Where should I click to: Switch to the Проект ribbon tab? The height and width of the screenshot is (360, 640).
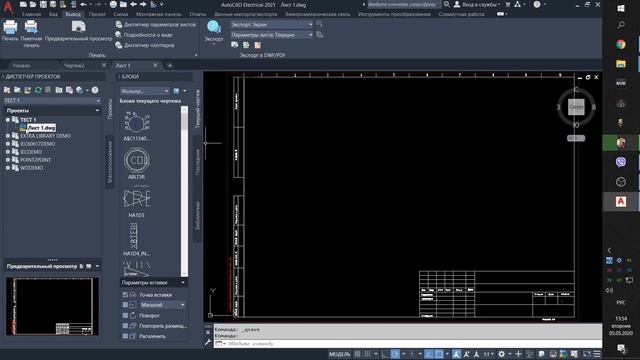pos(97,14)
